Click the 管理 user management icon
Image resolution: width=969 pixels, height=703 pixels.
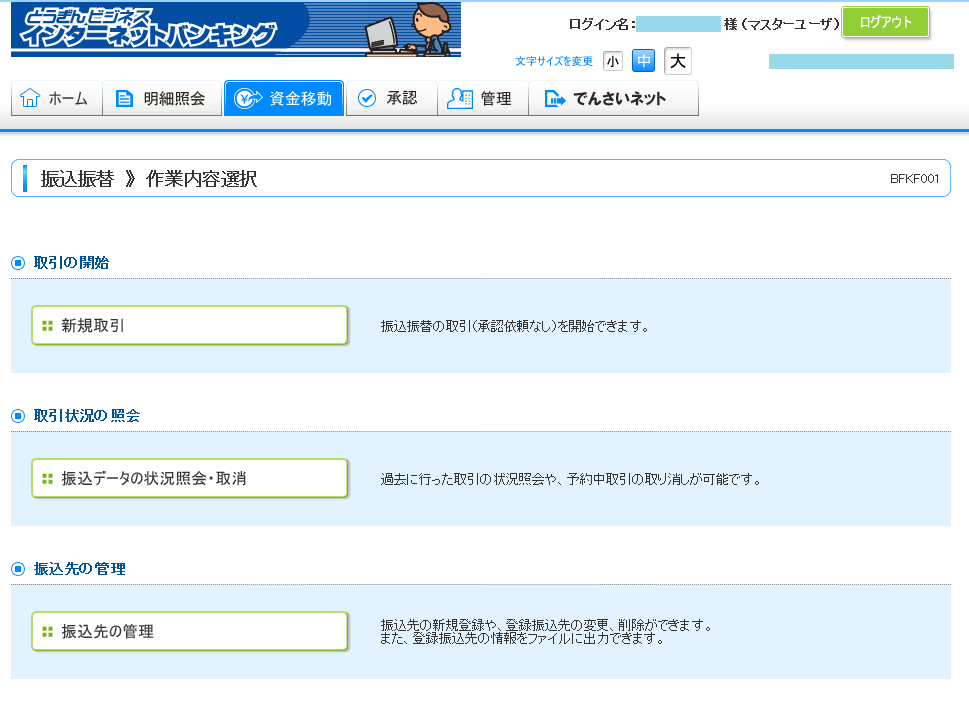tap(460, 99)
